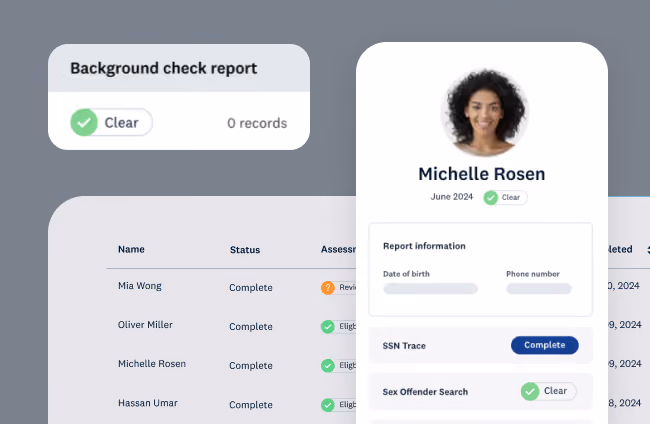Click the SSN Trace label
650x424 pixels.
pos(404,346)
